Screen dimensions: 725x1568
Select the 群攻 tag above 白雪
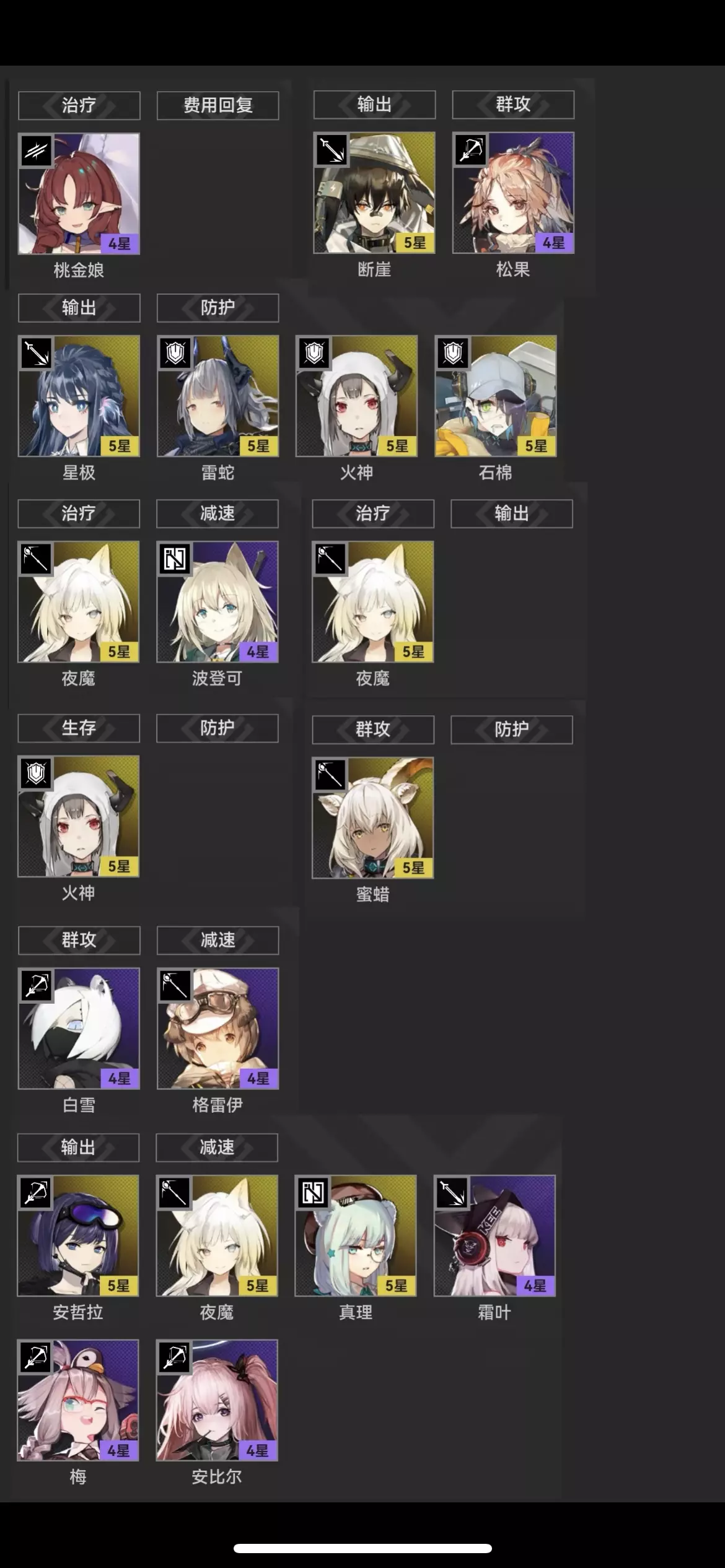(x=79, y=940)
